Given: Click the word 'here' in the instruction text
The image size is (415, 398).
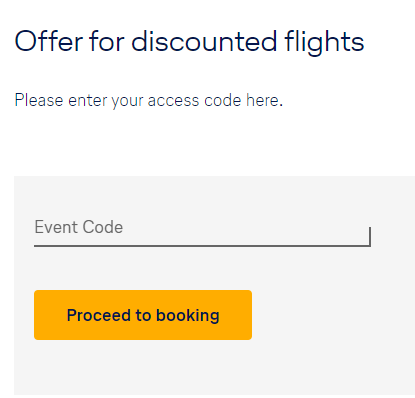Looking at the screenshot, I should [263, 100].
